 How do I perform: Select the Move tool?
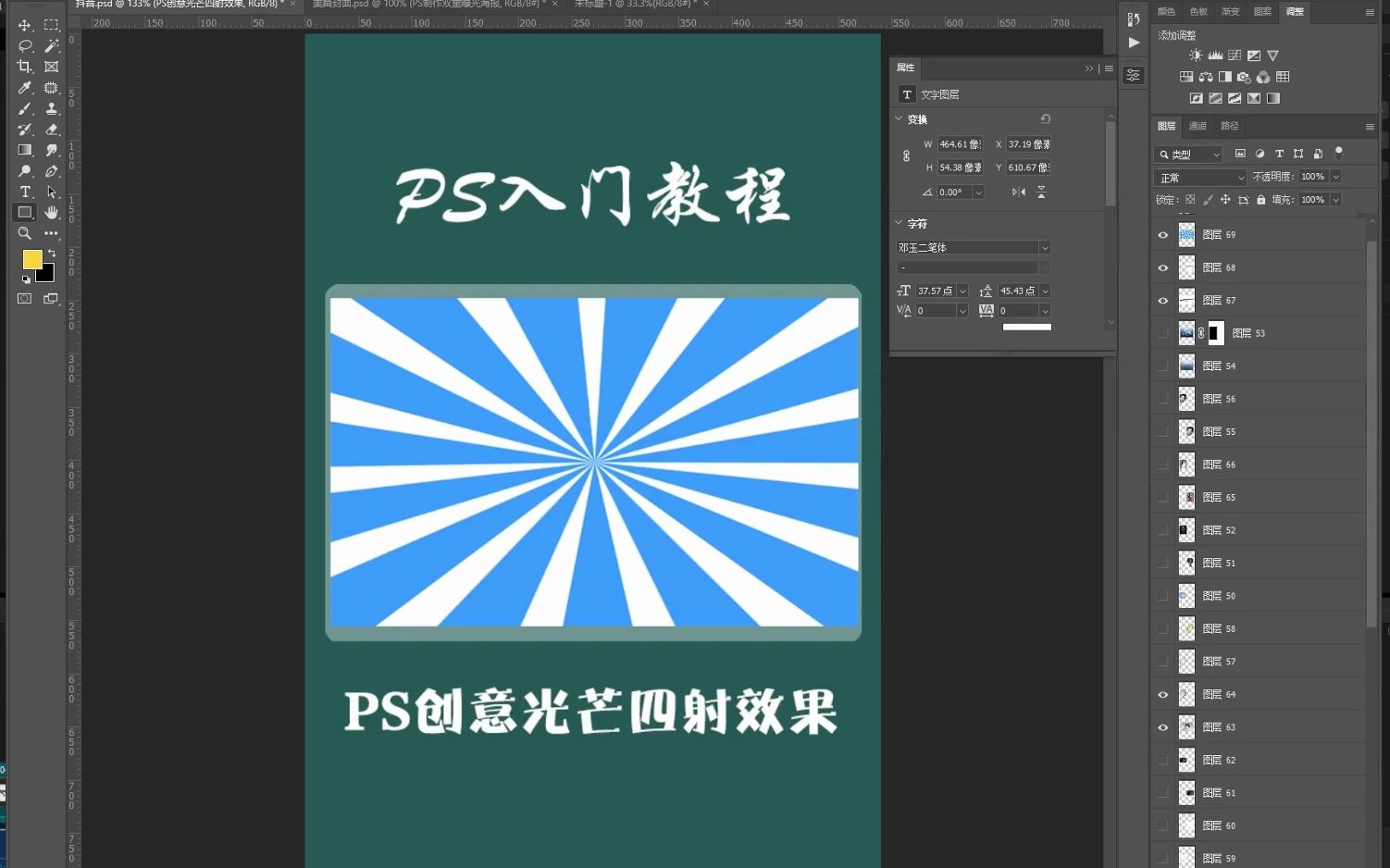point(24,26)
